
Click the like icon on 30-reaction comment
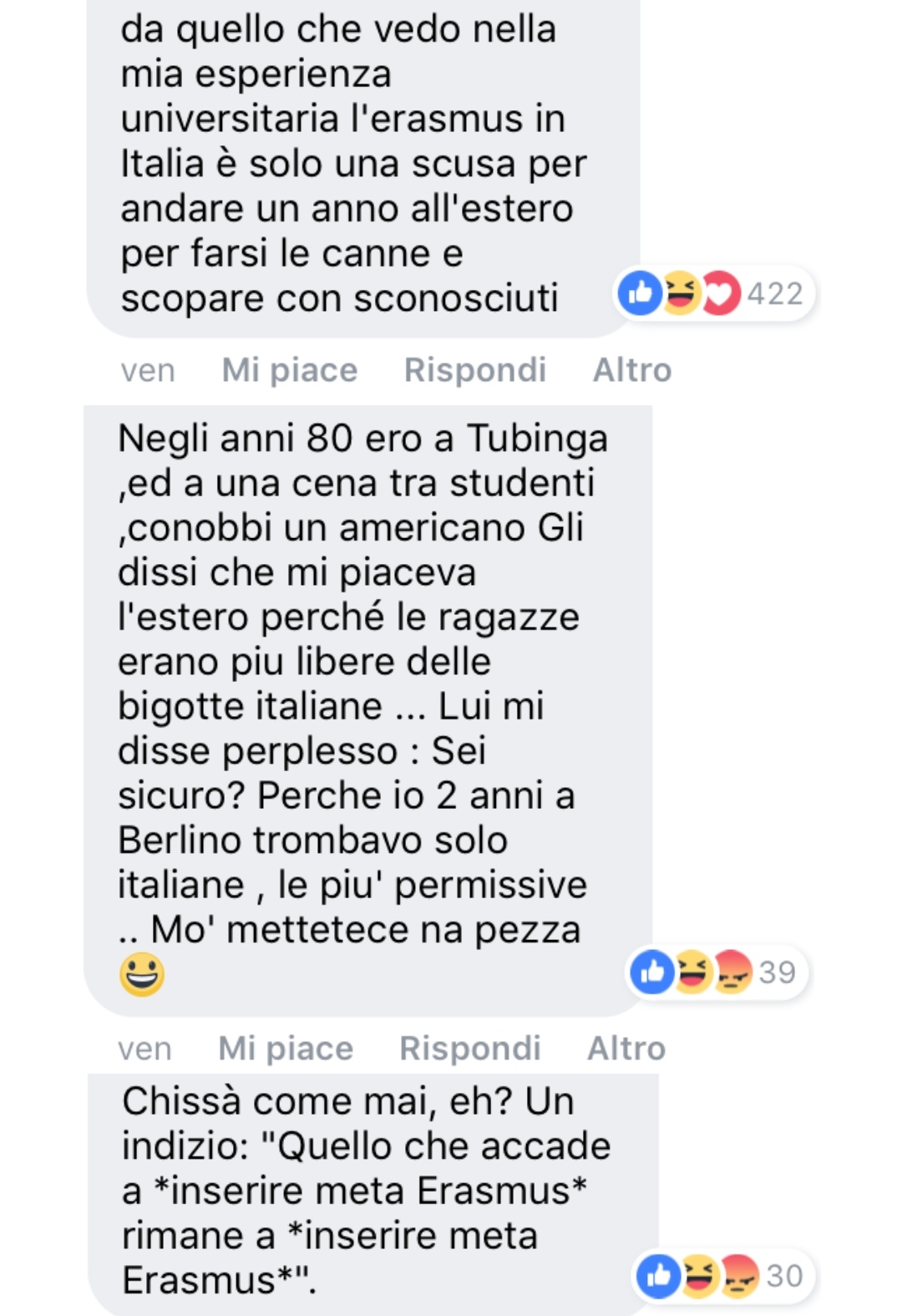pos(659,1276)
